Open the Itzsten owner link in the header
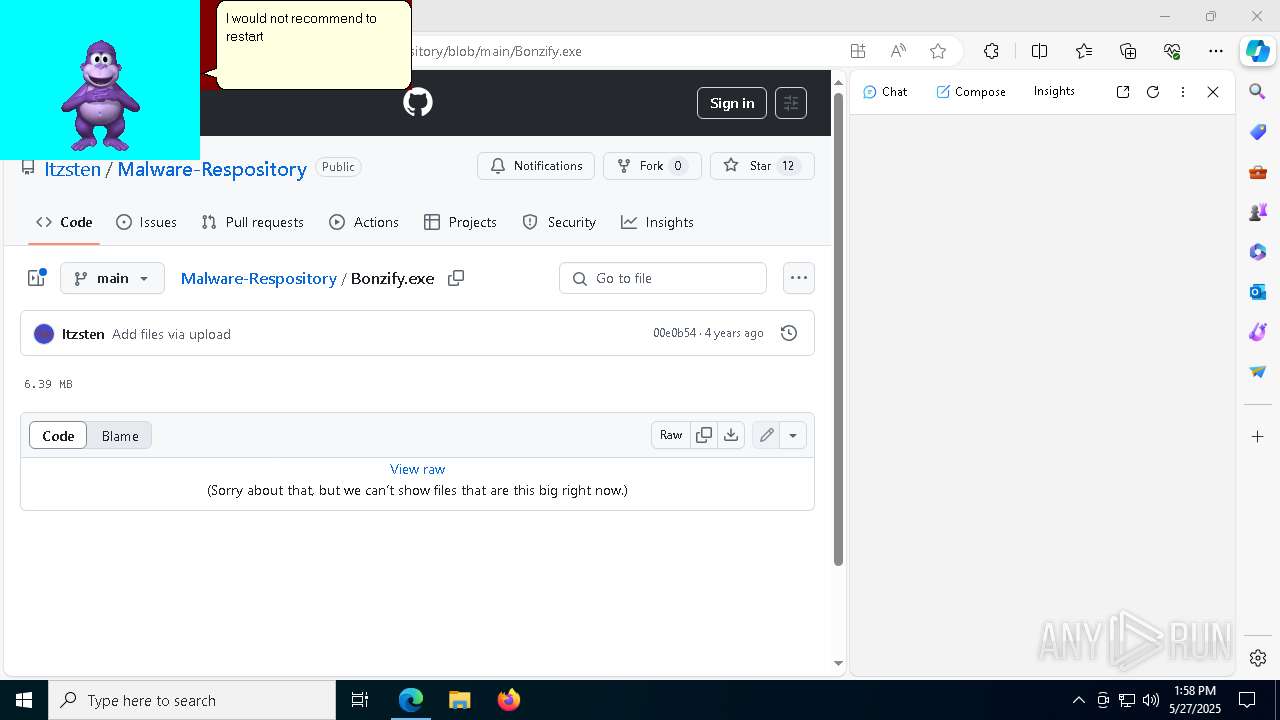 pos(72,169)
